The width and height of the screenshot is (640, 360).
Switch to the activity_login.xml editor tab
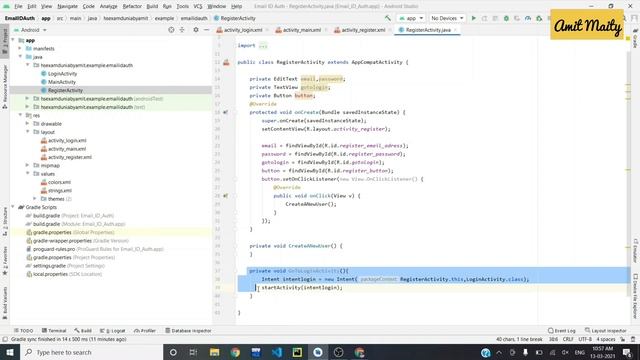click(243, 30)
